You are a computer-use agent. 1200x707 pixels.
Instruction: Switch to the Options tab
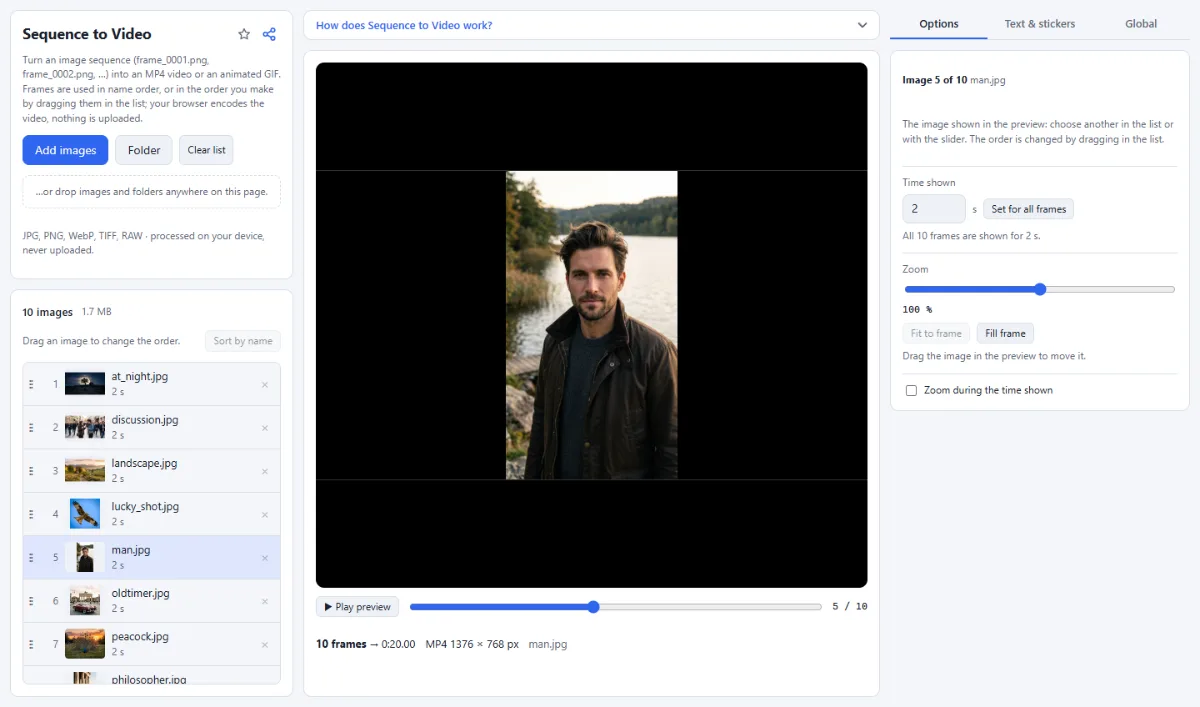tap(939, 24)
